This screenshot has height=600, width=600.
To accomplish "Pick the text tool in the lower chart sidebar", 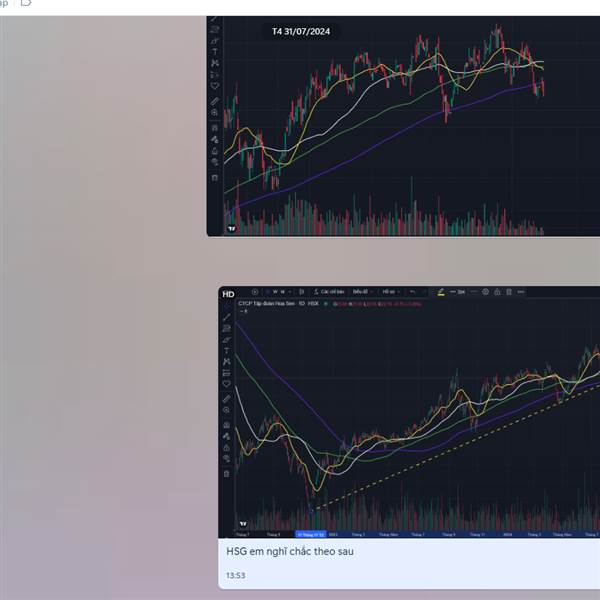I will coord(227,350).
